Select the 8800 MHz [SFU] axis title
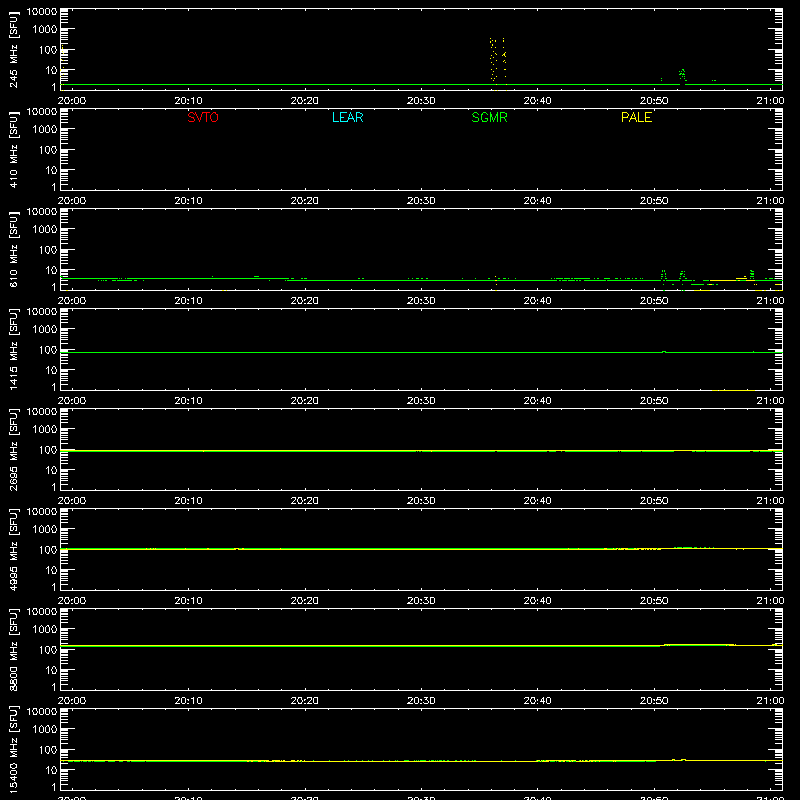Viewport: 800px width, 800px height. (13, 649)
